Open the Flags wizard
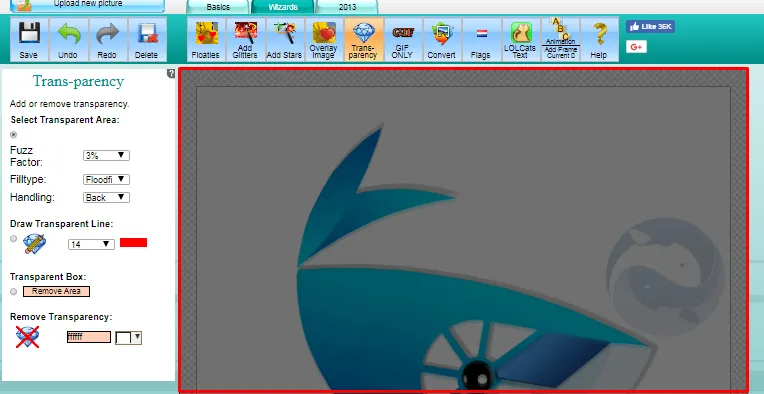The image size is (764, 394). pyautogui.click(x=481, y=39)
